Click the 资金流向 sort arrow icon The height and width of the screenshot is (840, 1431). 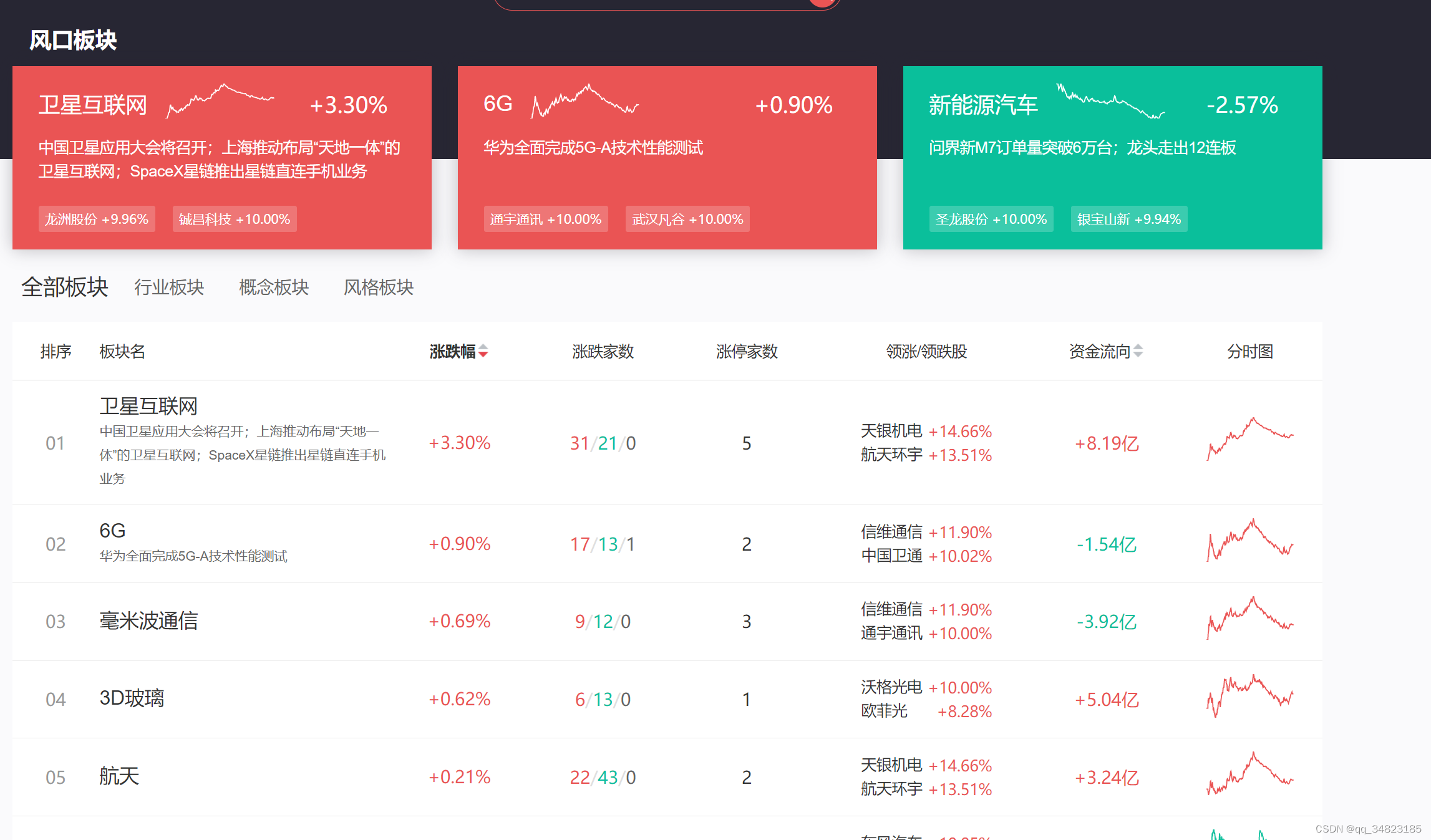(x=1138, y=351)
